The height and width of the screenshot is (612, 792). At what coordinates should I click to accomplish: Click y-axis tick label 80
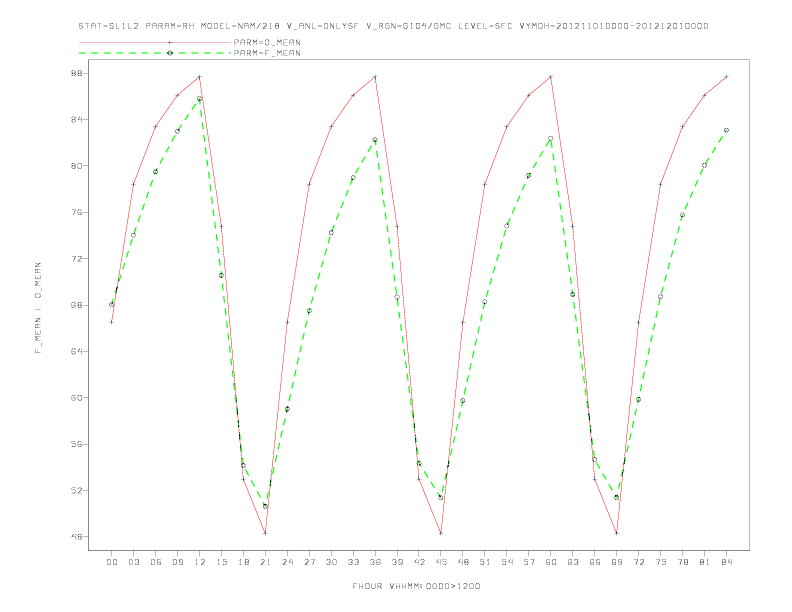tap(76, 166)
